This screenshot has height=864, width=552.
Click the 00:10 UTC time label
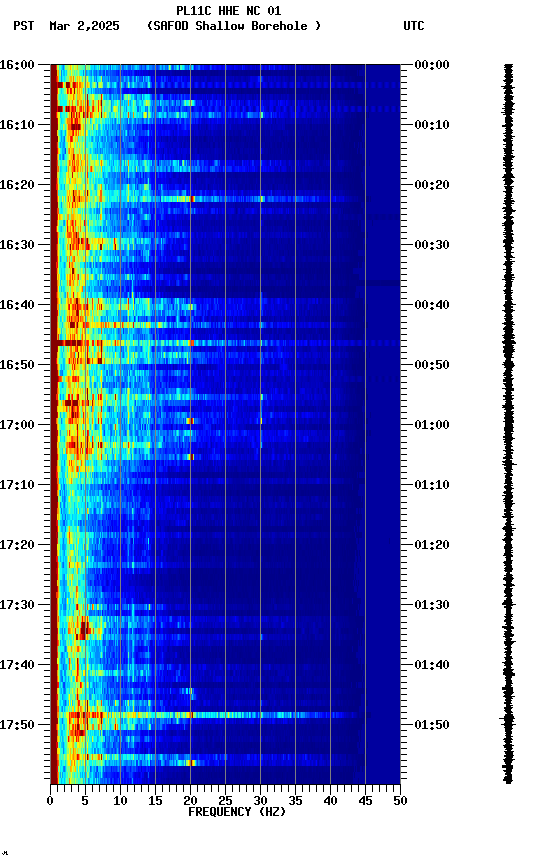(432, 125)
